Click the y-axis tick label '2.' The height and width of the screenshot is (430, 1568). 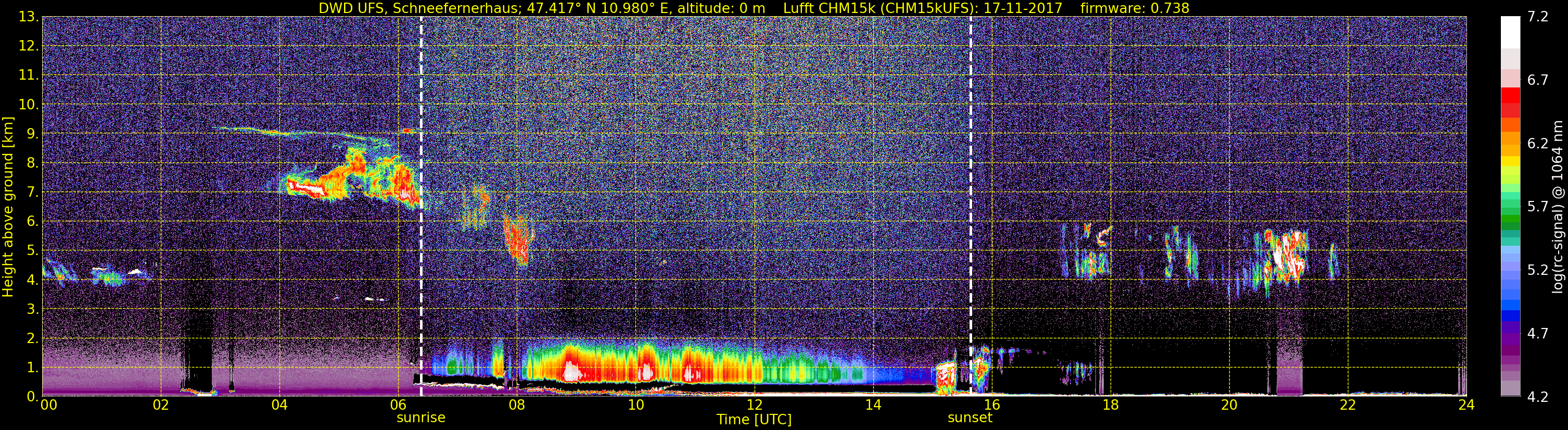[32, 338]
